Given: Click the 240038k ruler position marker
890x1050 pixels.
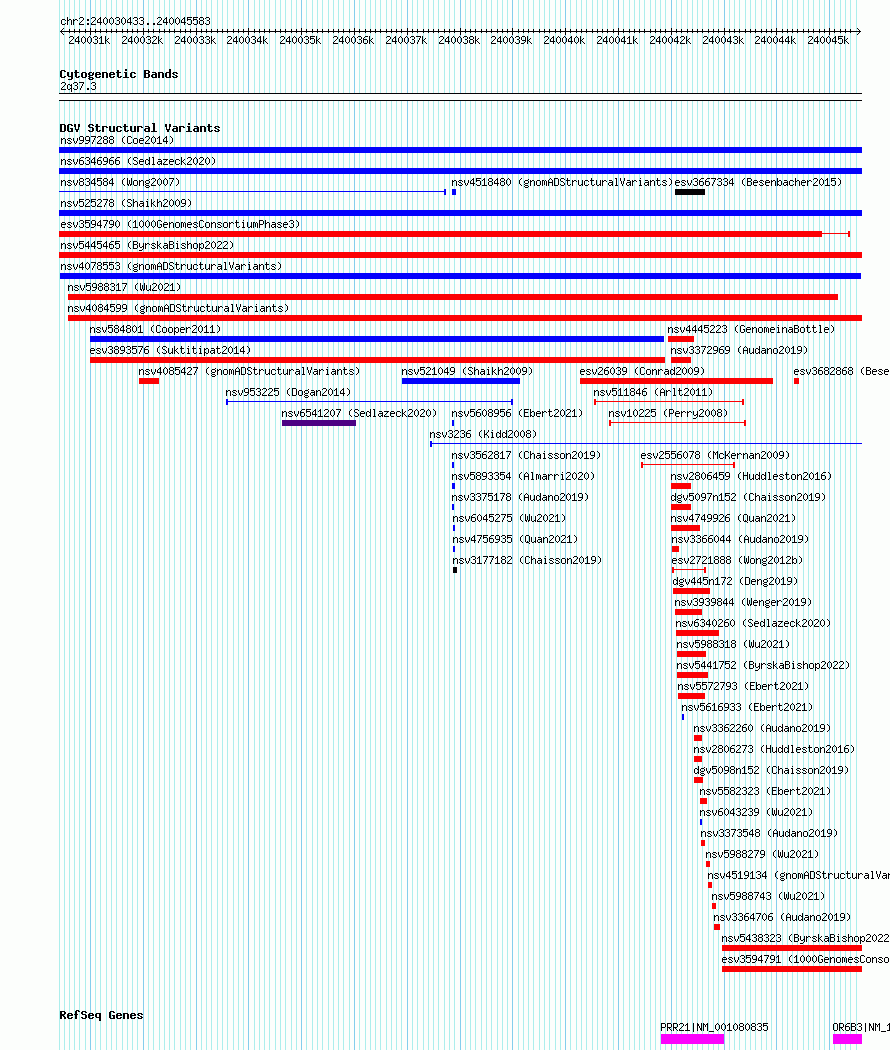Looking at the screenshot, I should [459, 40].
